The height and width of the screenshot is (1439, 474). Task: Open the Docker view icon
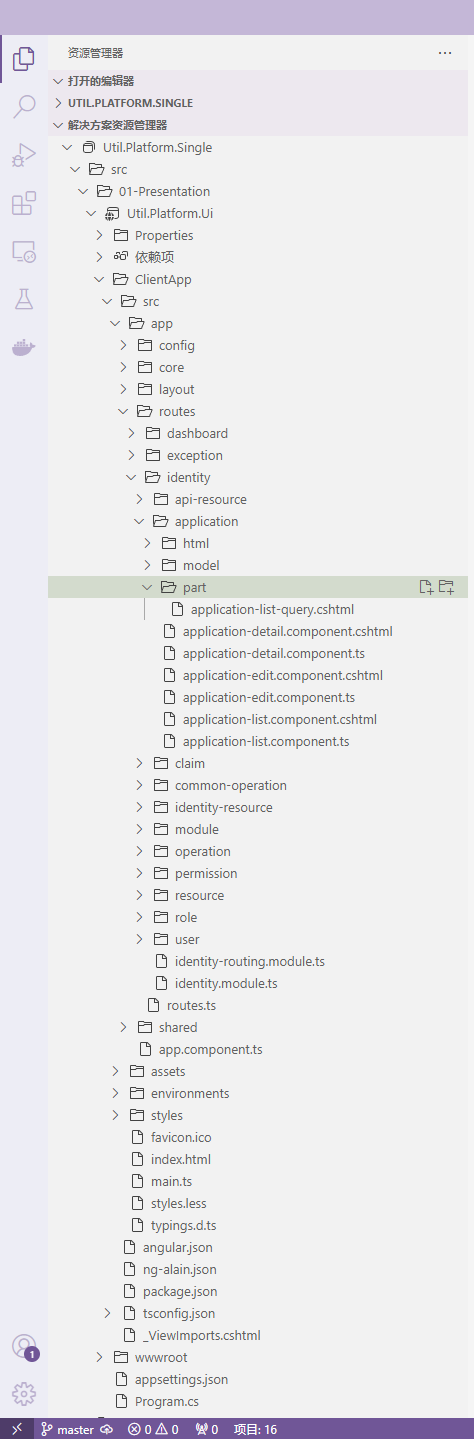point(24,347)
